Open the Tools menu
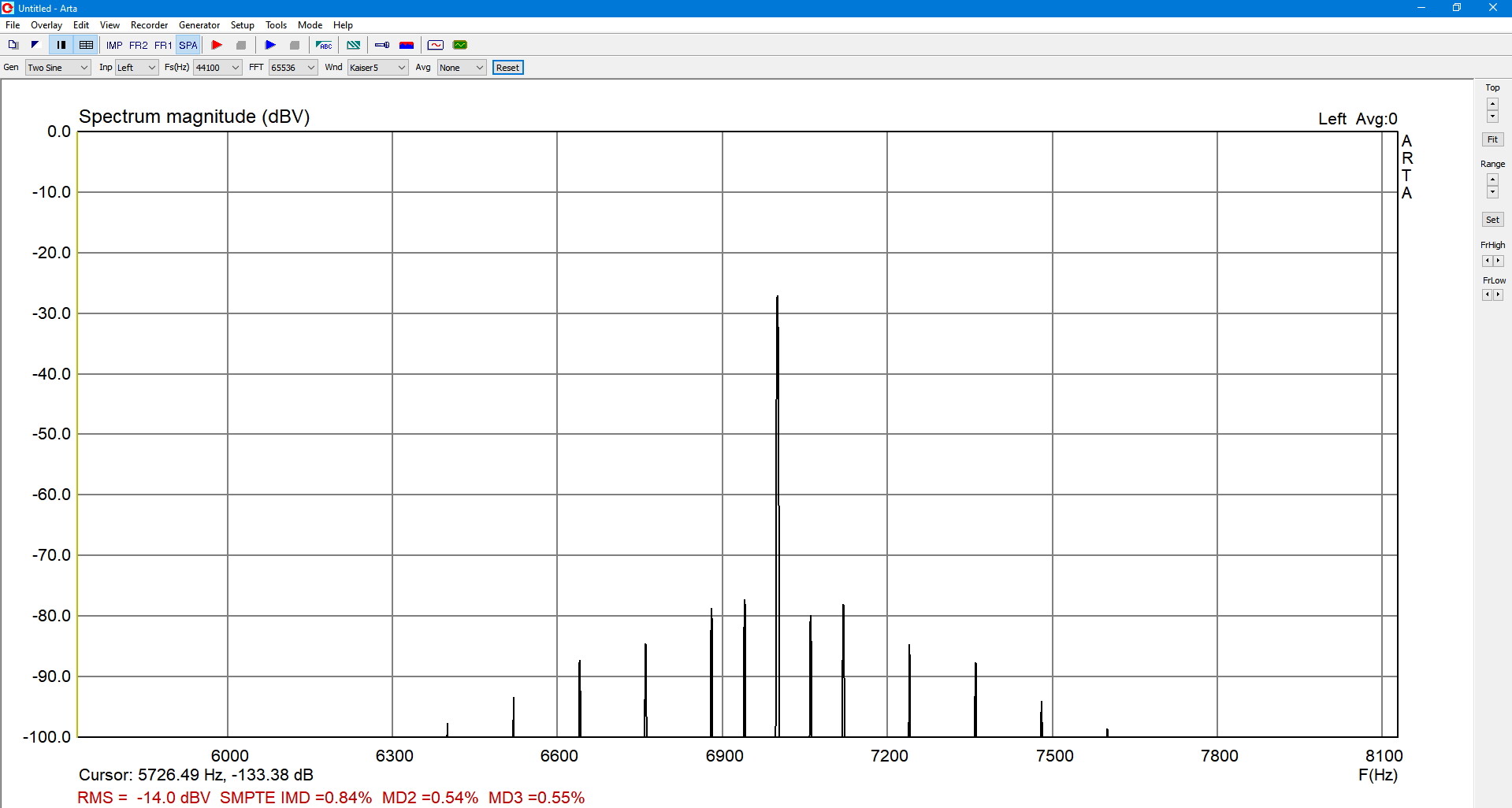The height and width of the screenshot is (808, 1512). click(x=276, y=25)
